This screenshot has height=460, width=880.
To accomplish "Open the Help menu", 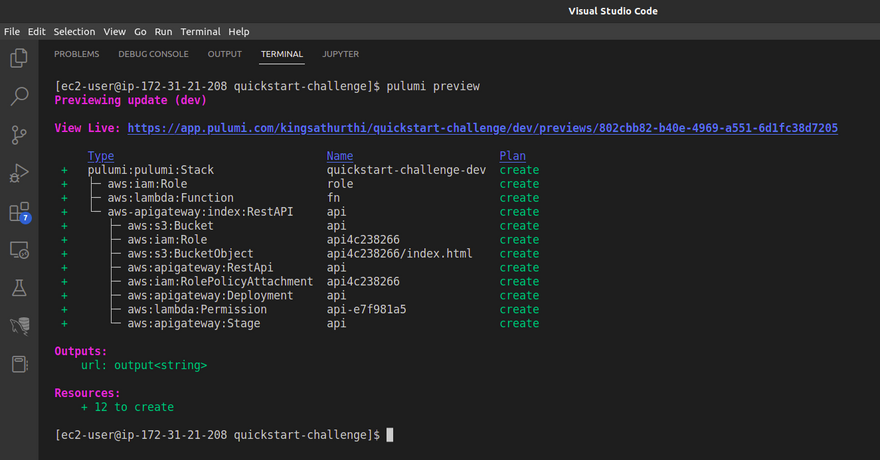I will [x=239, y=32].
